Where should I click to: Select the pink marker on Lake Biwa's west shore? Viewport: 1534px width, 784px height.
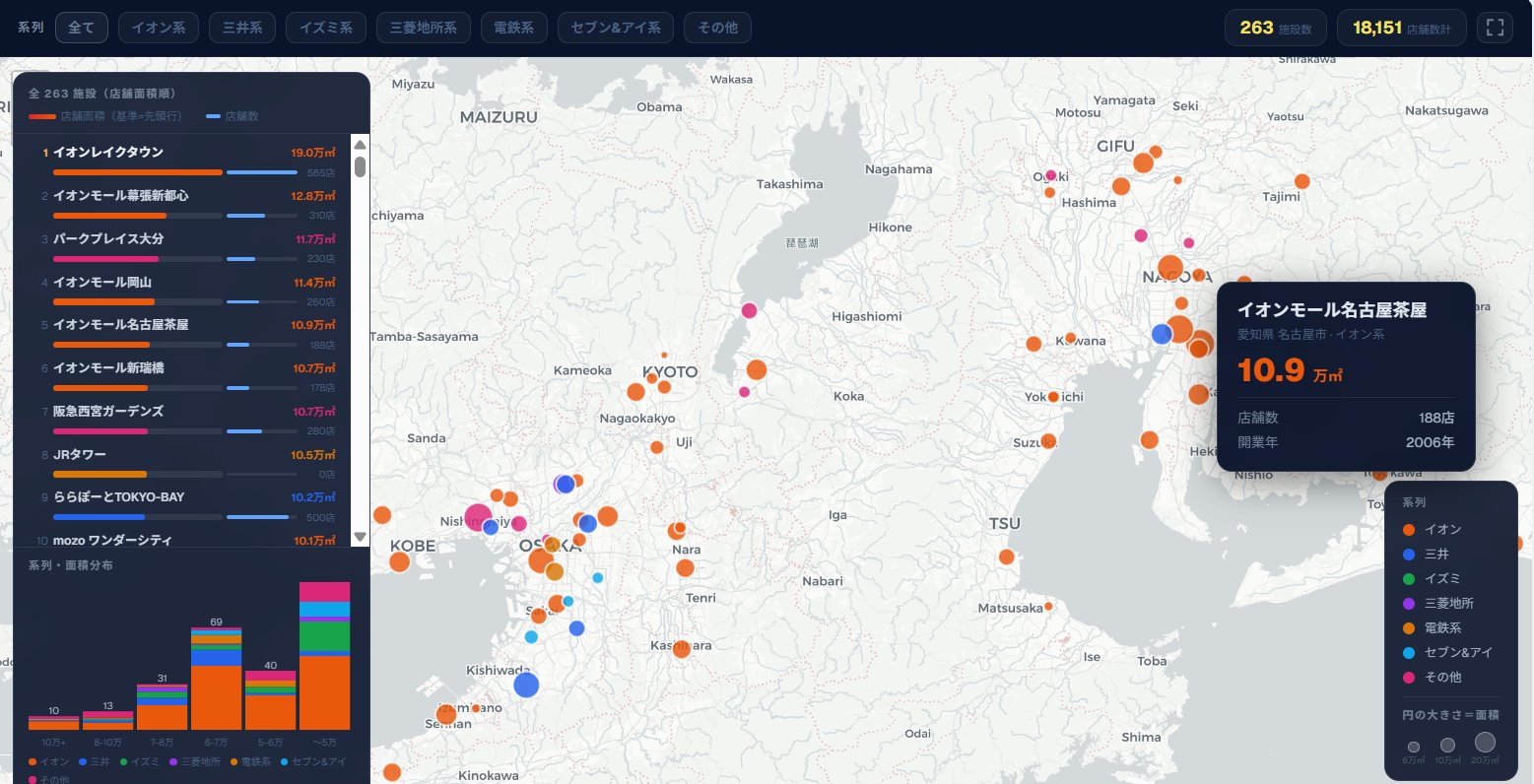749,310
